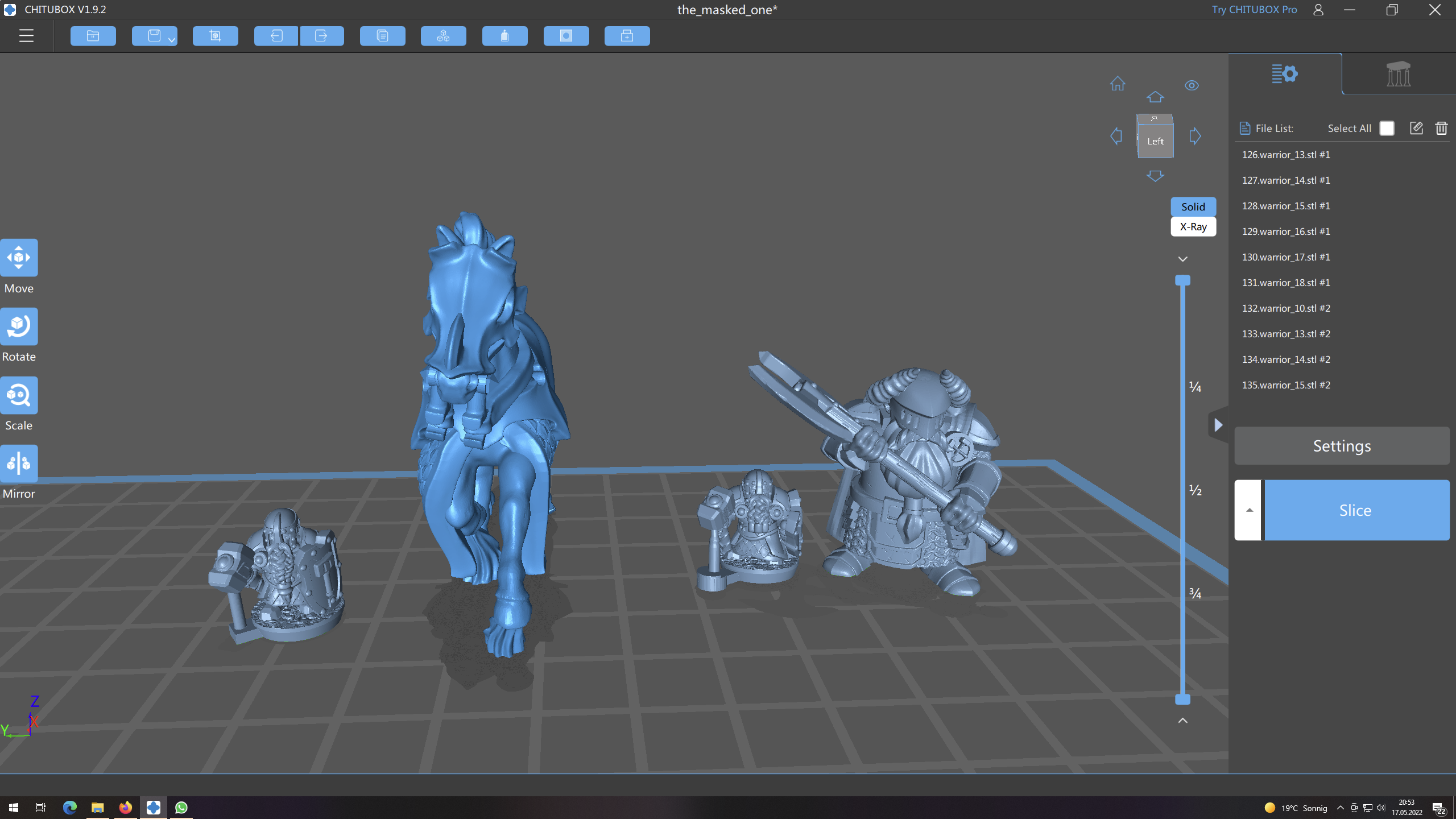Image resolution: width=1456 pixels, height=819 pixels.
Task: Toggle the eye perspective view icon
Action: pyautogui.click(x=1192, y=85)
